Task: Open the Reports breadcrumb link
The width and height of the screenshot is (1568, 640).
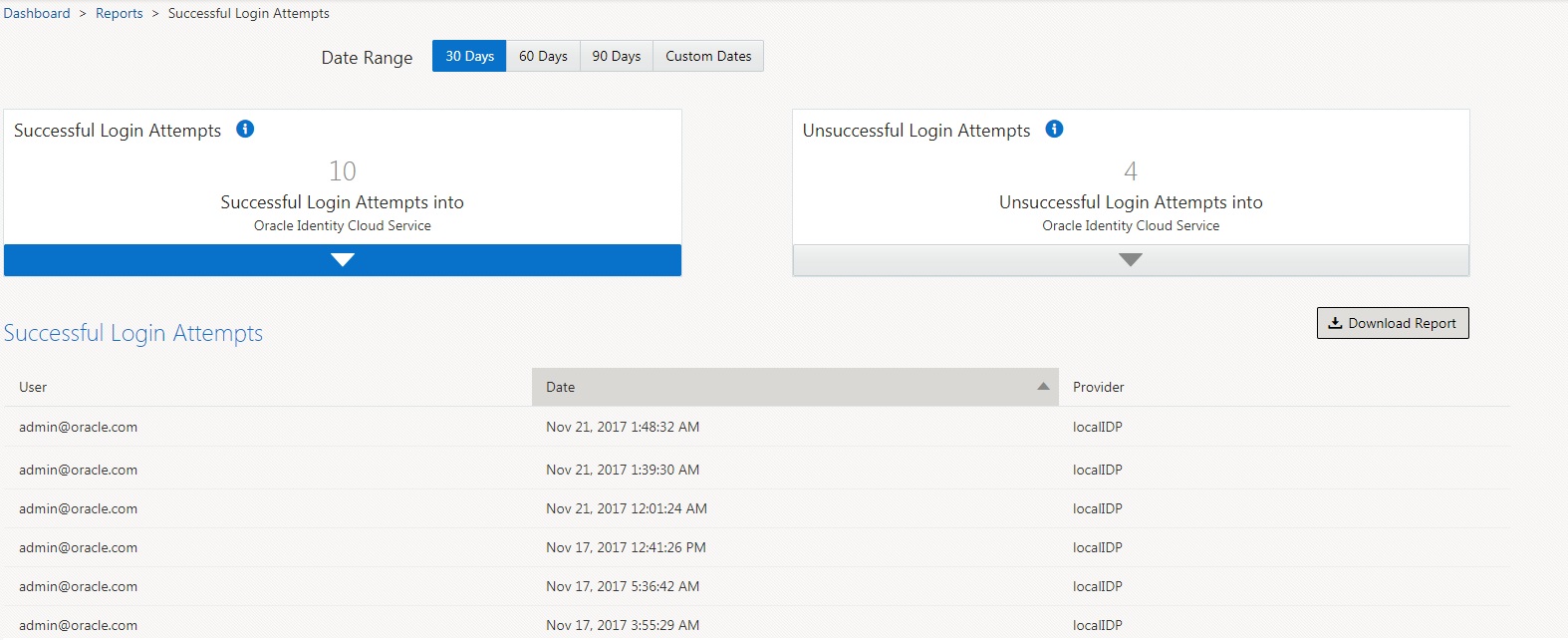Action: click(x=120, y=13)
